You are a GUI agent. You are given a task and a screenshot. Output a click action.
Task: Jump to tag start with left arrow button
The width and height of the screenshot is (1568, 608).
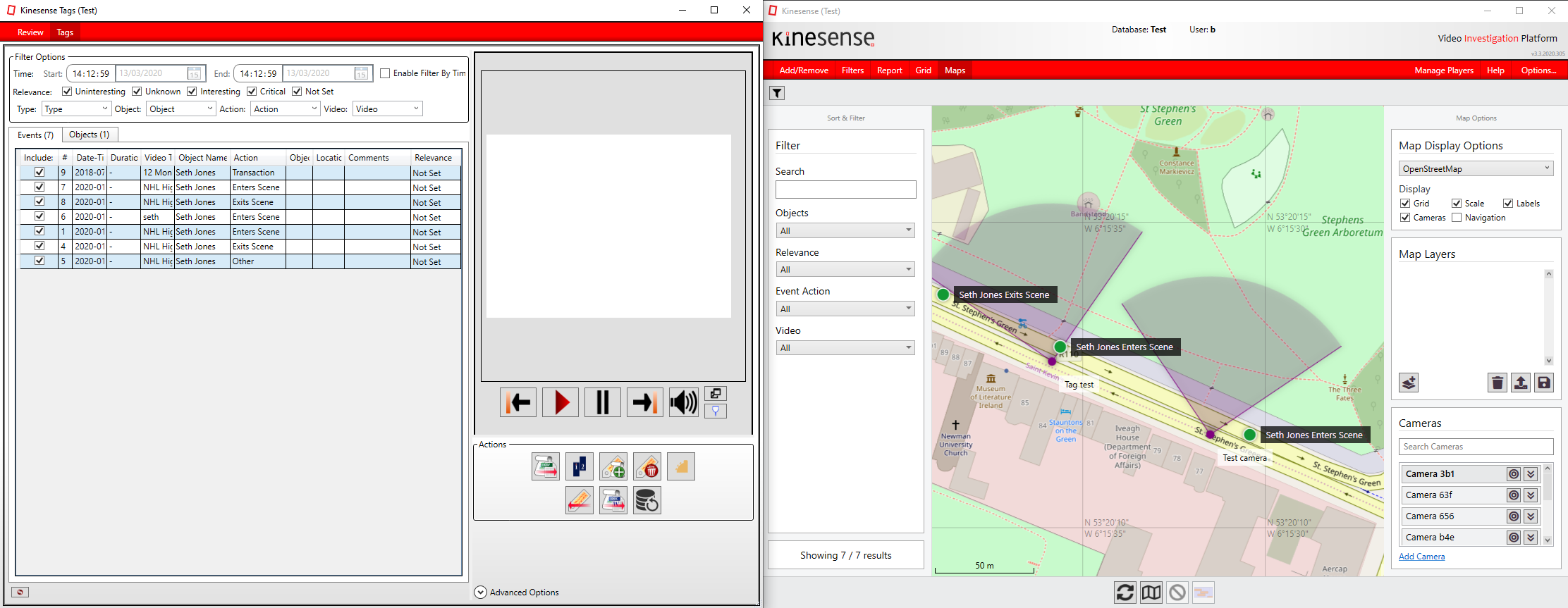pyautogui.click(x=518, y=402)
